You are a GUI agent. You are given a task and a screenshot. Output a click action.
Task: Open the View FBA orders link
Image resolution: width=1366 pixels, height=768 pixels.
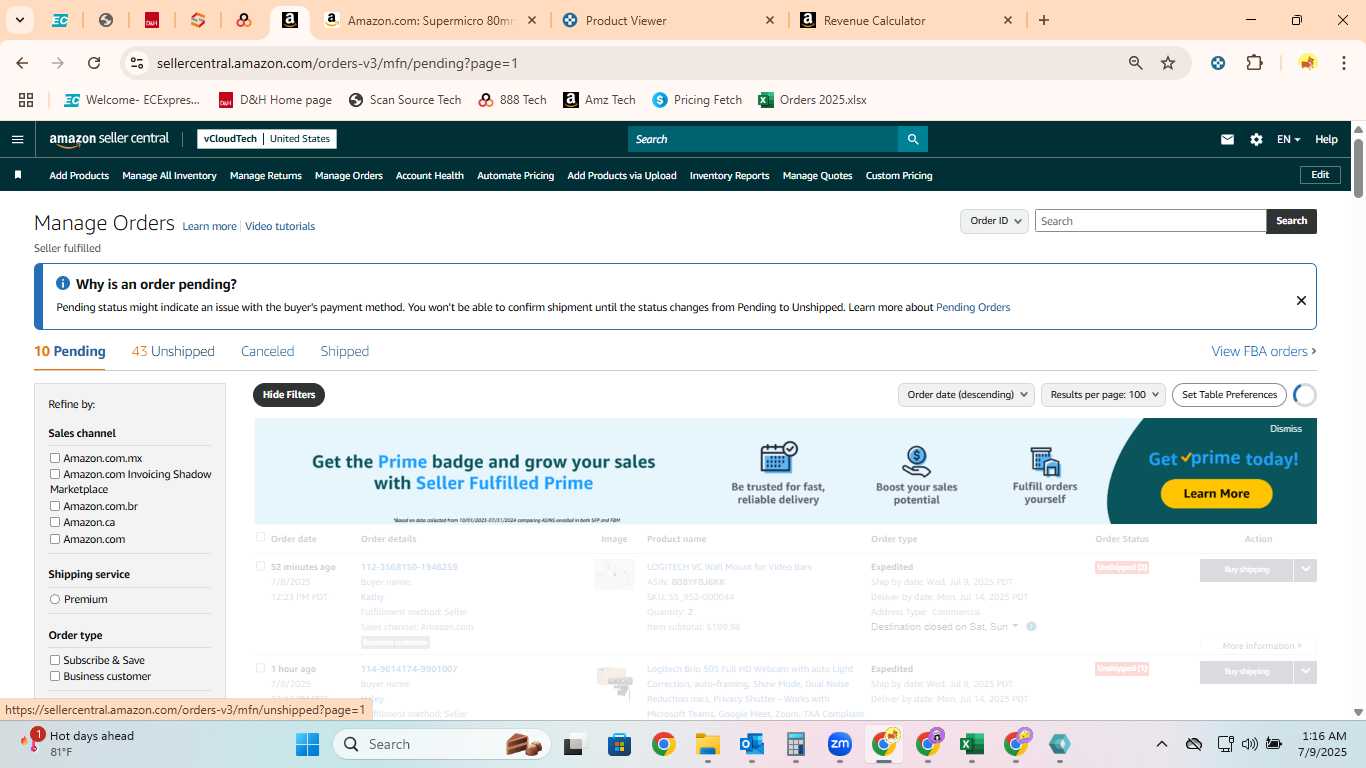point(1264,351)
